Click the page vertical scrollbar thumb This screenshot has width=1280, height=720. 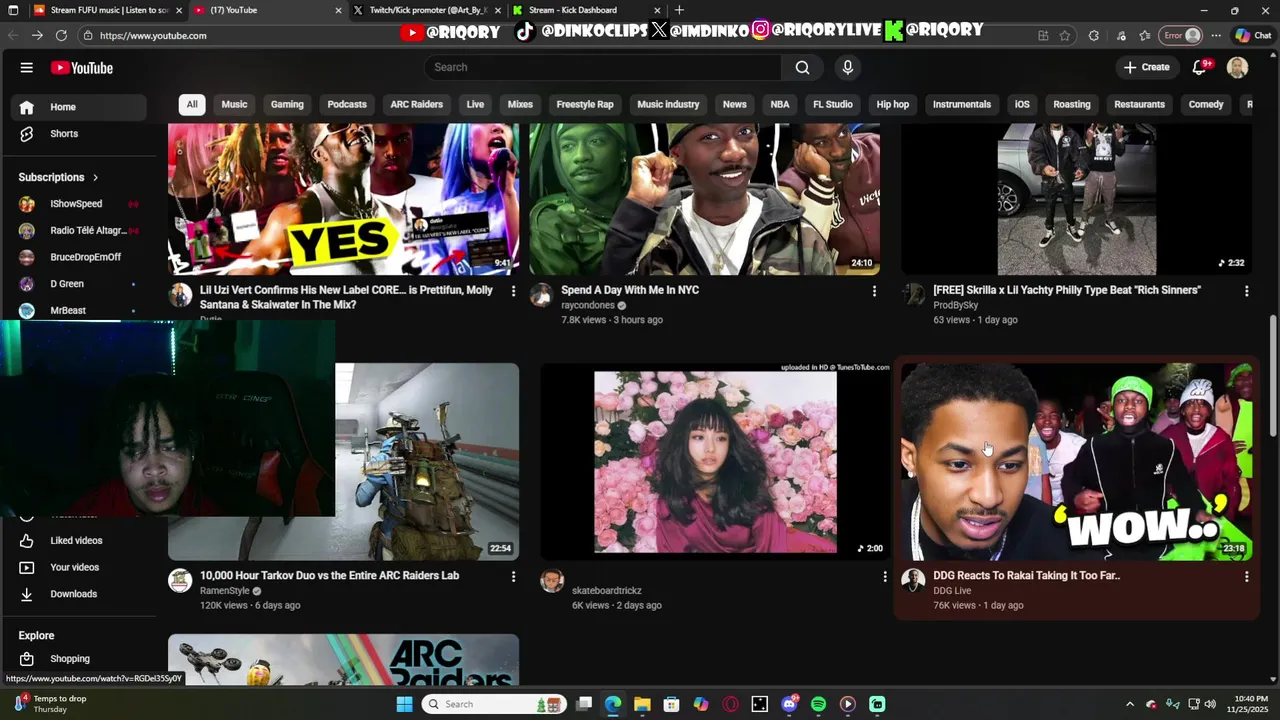[x=1273, y=376]
